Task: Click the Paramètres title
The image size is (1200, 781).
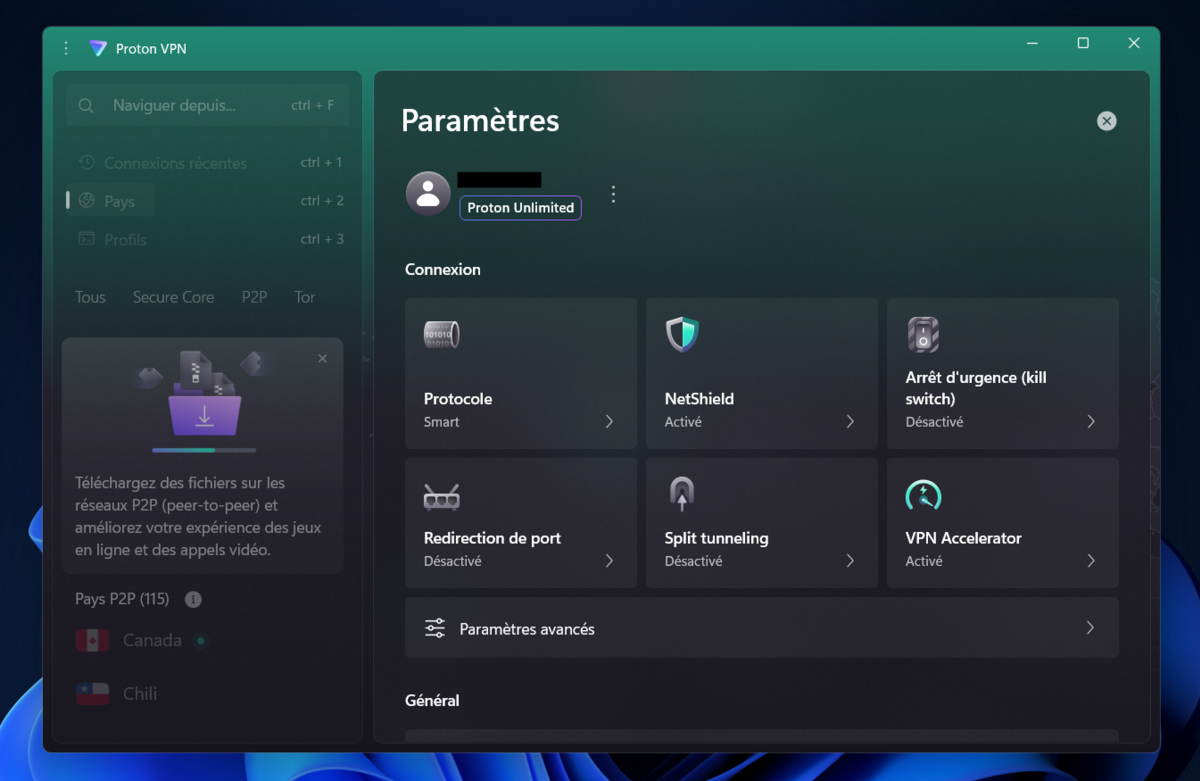Action: pyautogui.click(x=480, y=121)
